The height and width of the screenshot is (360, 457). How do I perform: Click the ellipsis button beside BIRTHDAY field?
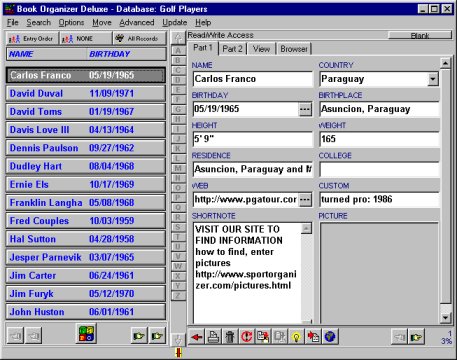click(305, 109)
